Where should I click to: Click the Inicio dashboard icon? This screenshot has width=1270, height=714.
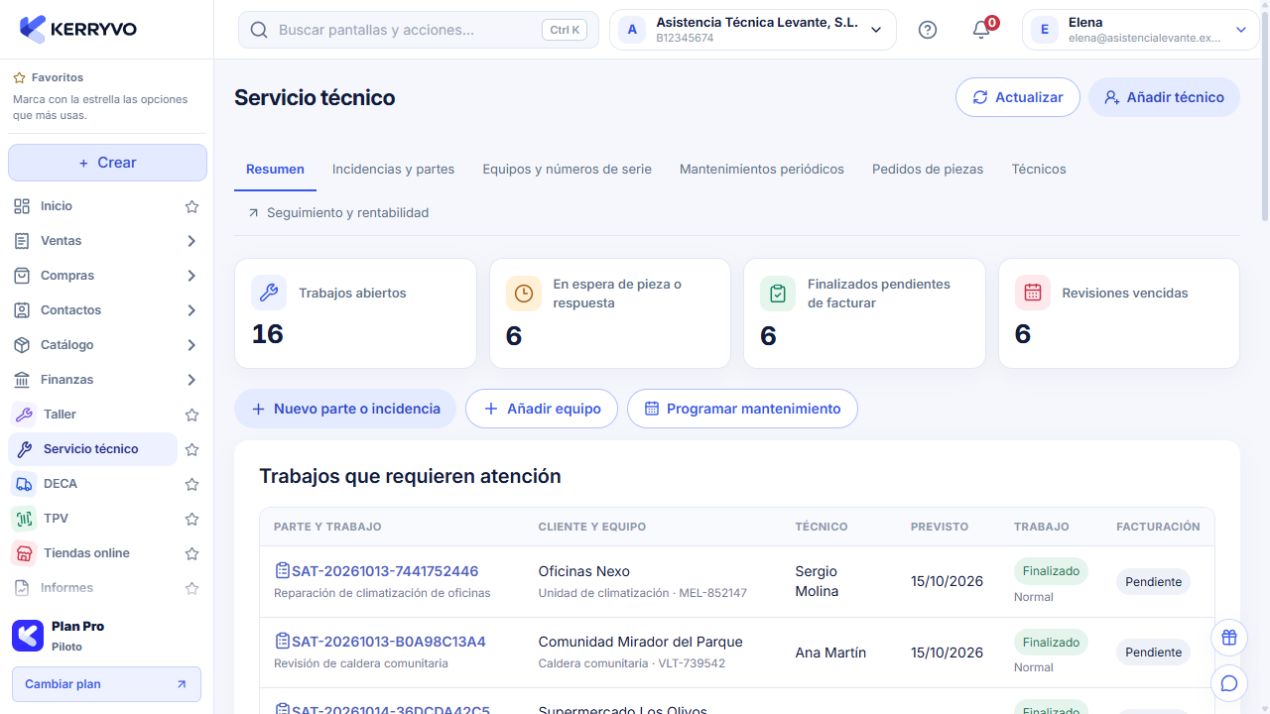coord(22,206)
